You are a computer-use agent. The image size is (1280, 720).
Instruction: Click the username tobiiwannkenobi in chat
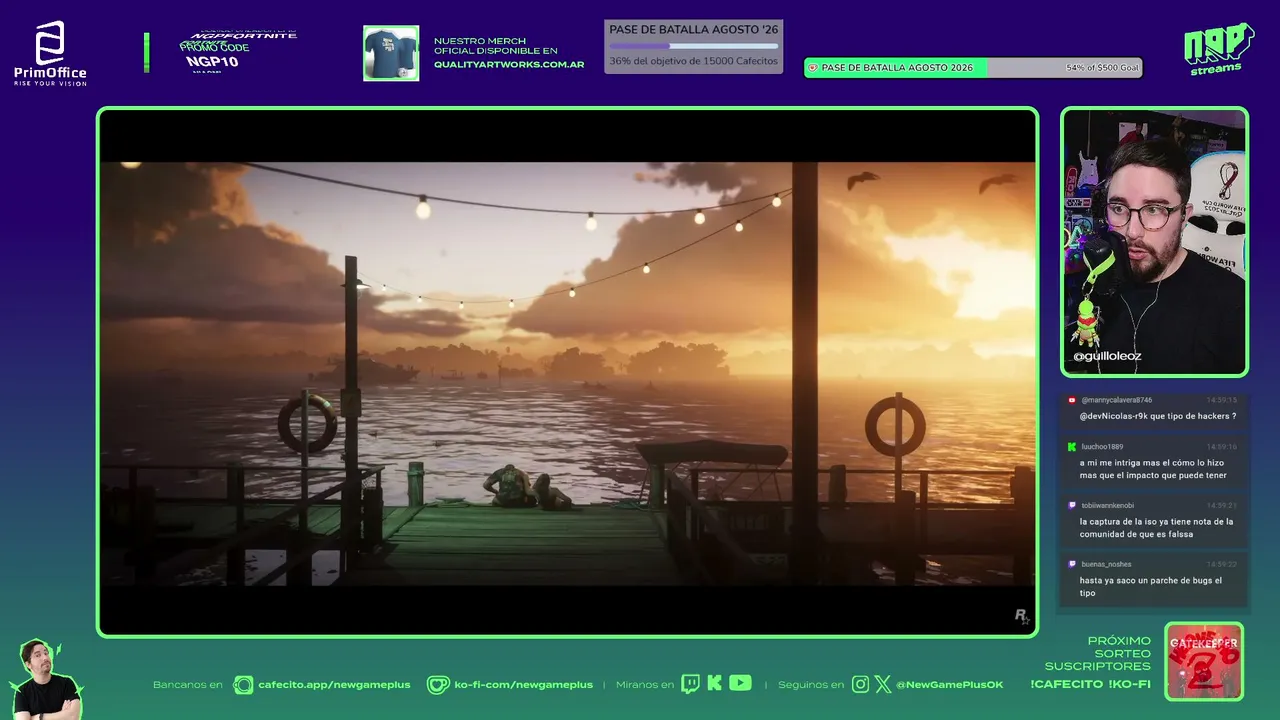[1108, 506]
